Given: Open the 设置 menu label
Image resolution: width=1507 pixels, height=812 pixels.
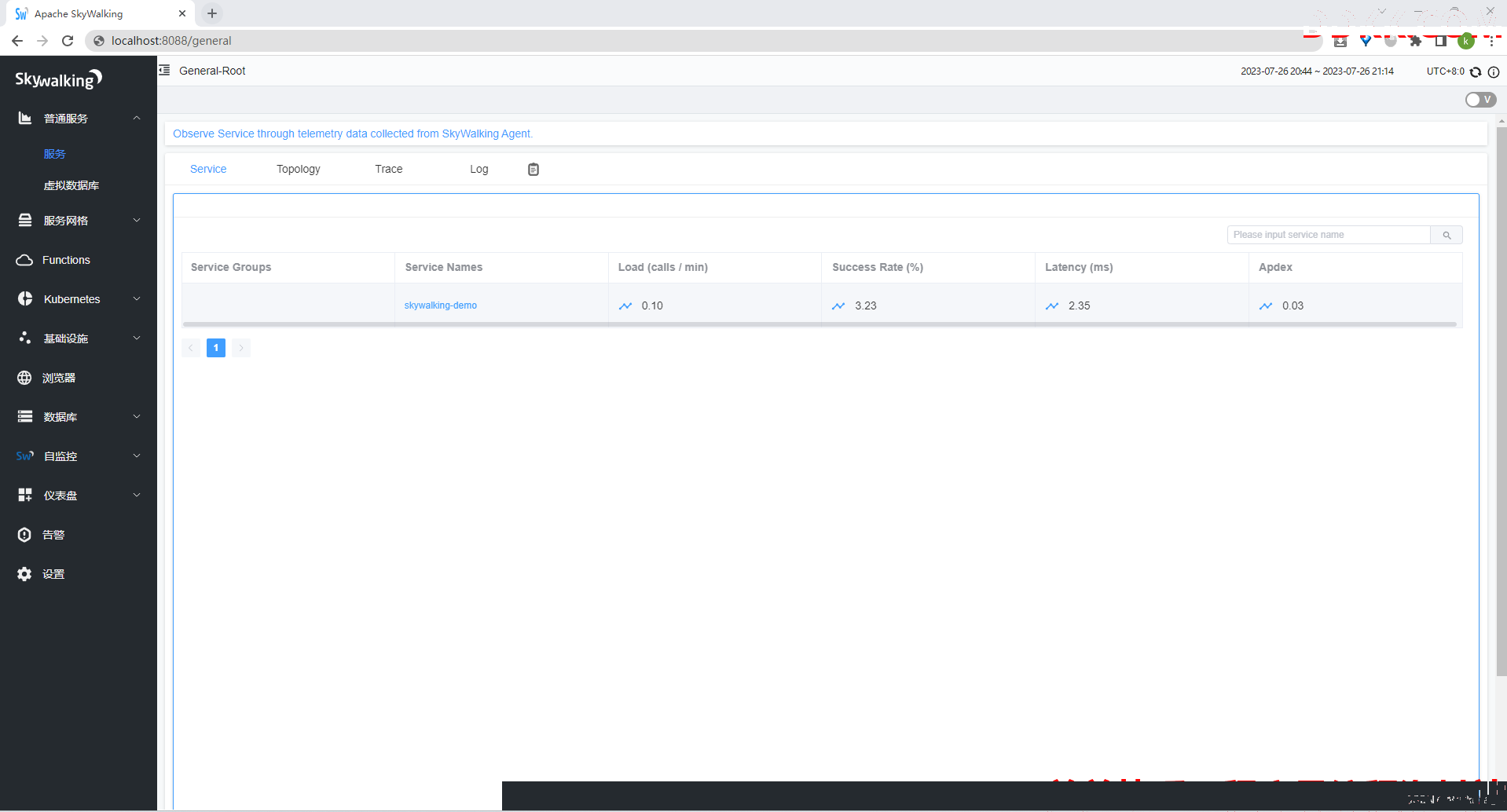Looking at the screenshot, I should pos(53,574).
